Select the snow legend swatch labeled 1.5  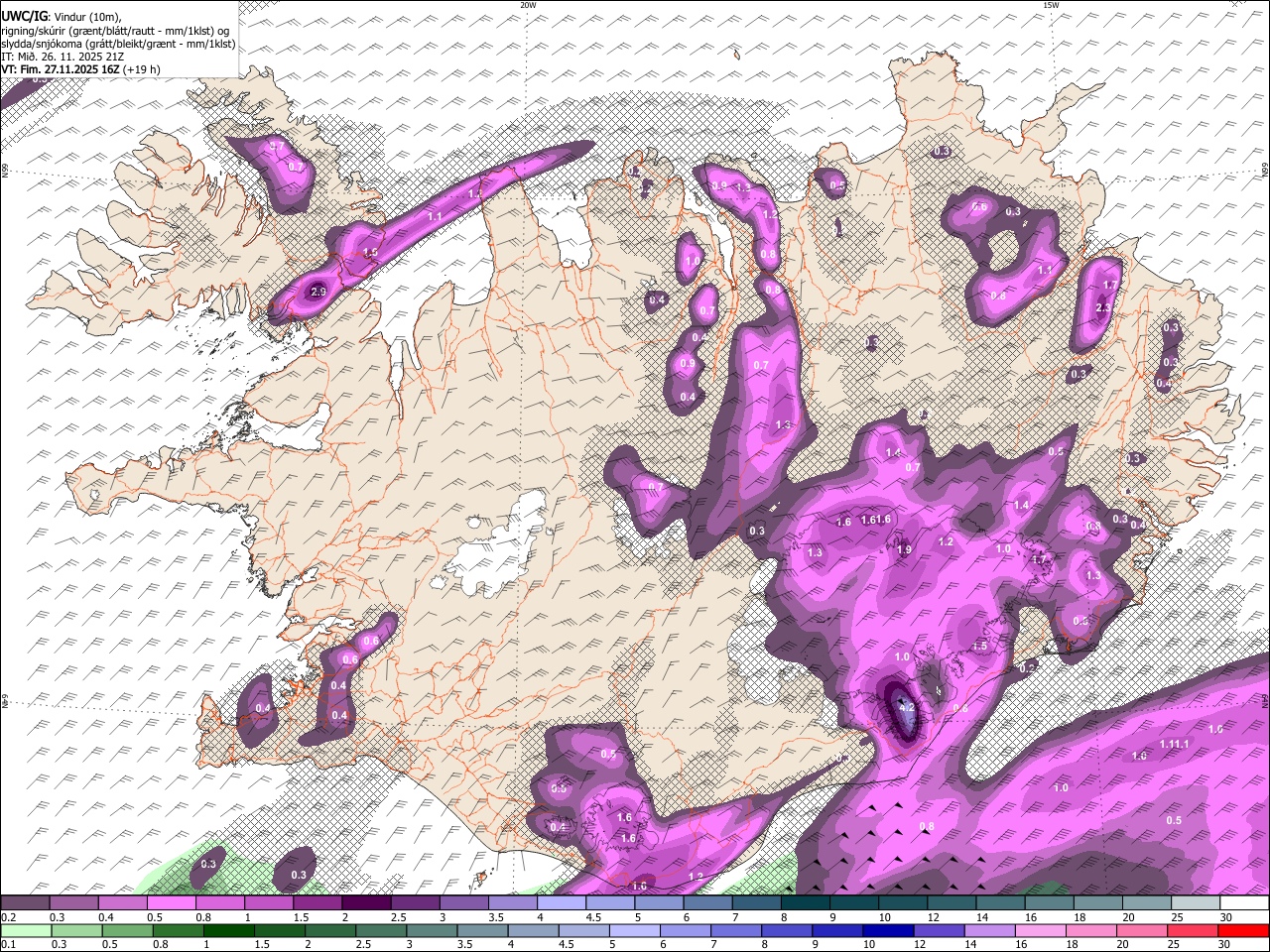[x=318, y=903]
